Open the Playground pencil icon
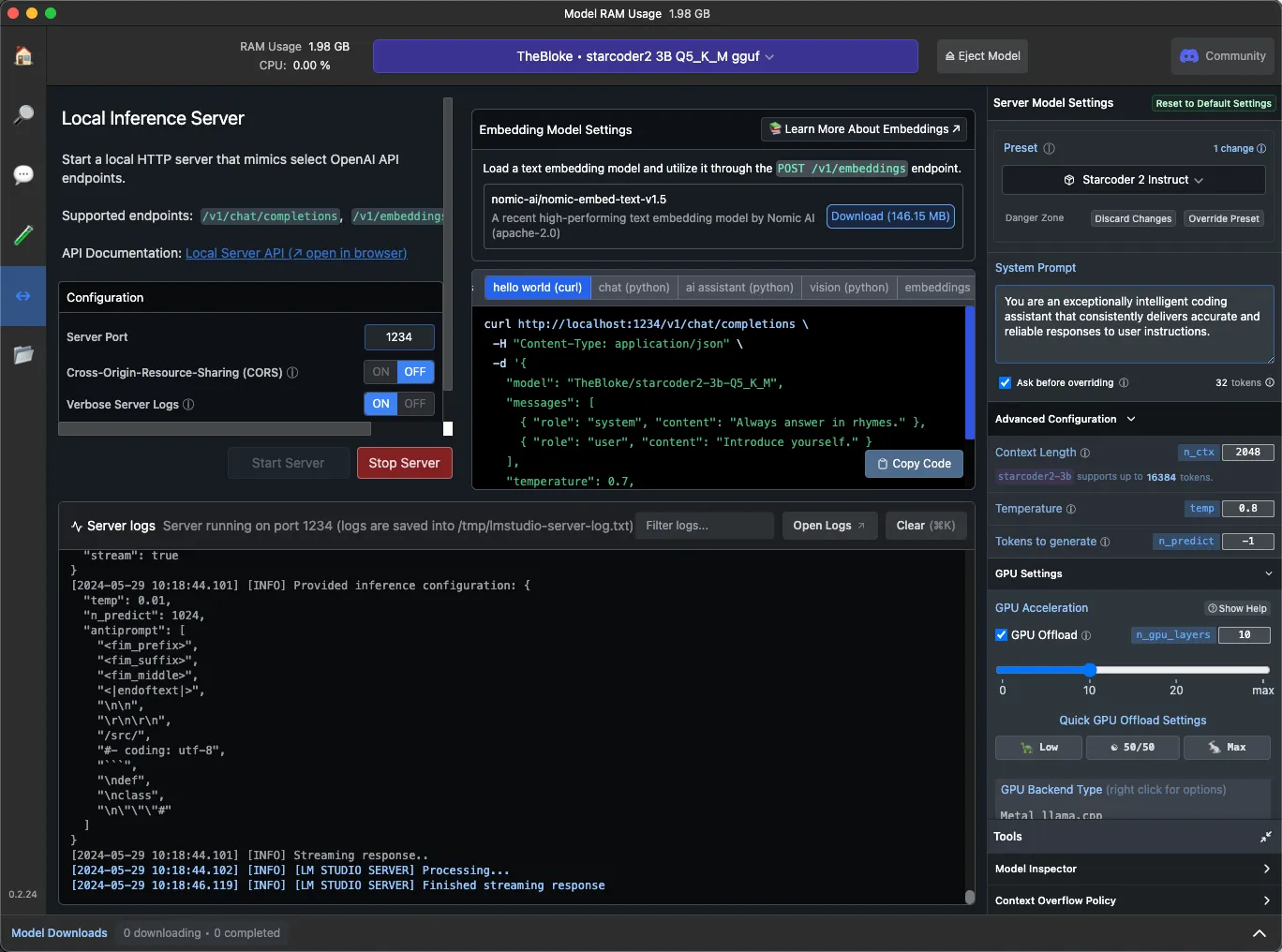Viewport: 1282px width, 952px height. pos(23,235)
